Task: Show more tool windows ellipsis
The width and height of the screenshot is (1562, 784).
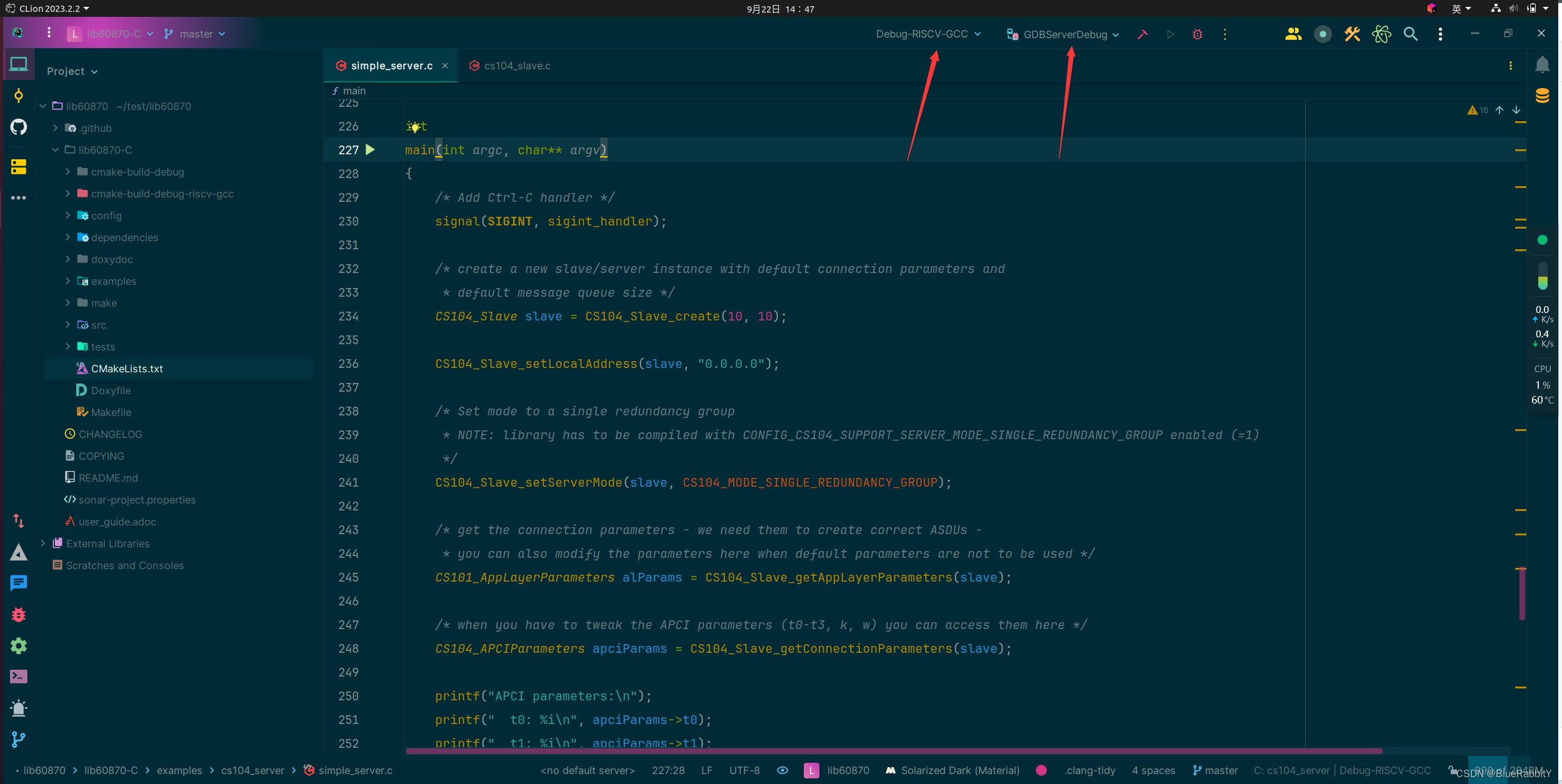Action: [x=18, y=197]
